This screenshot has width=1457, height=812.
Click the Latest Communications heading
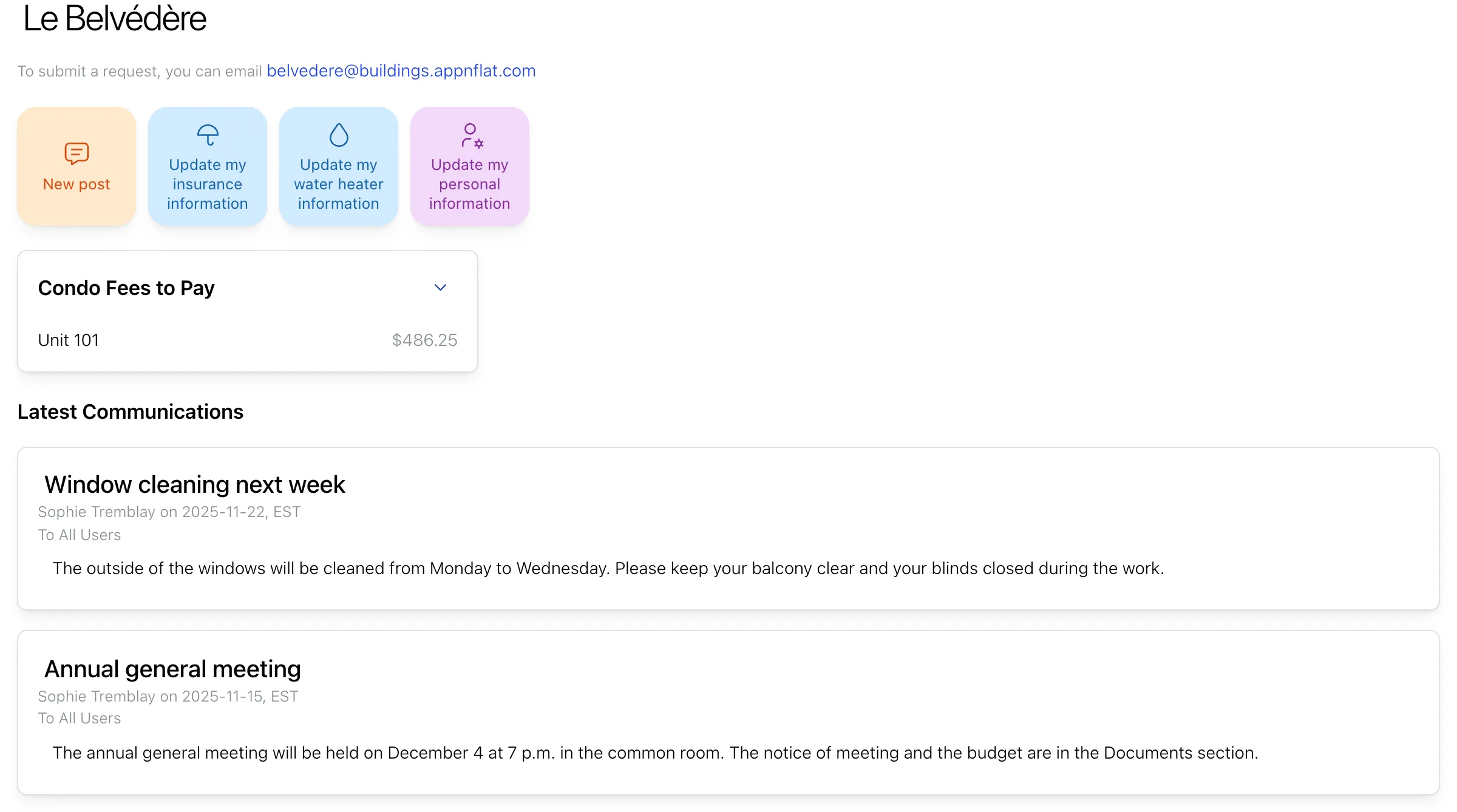[x=131, y=411]
